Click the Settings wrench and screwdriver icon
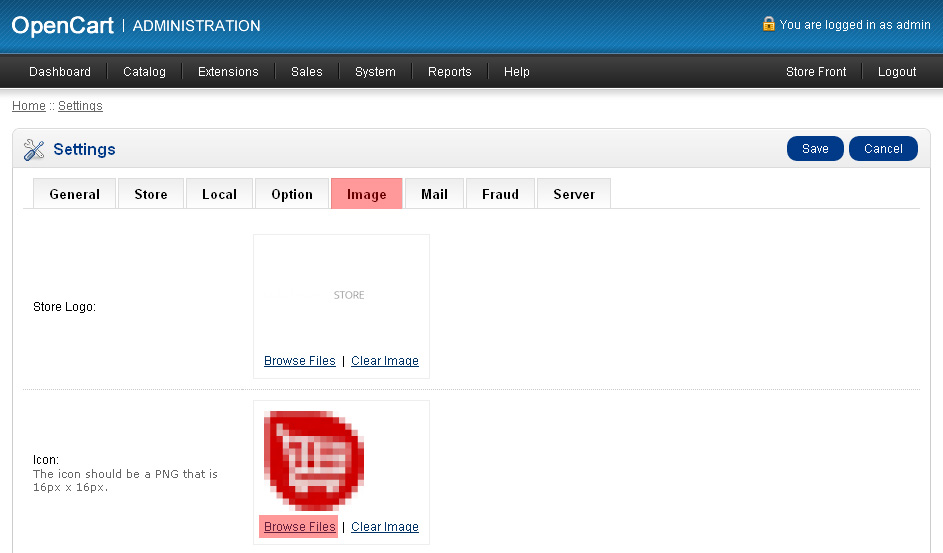The image size is (943, 553). click(34, 150)
